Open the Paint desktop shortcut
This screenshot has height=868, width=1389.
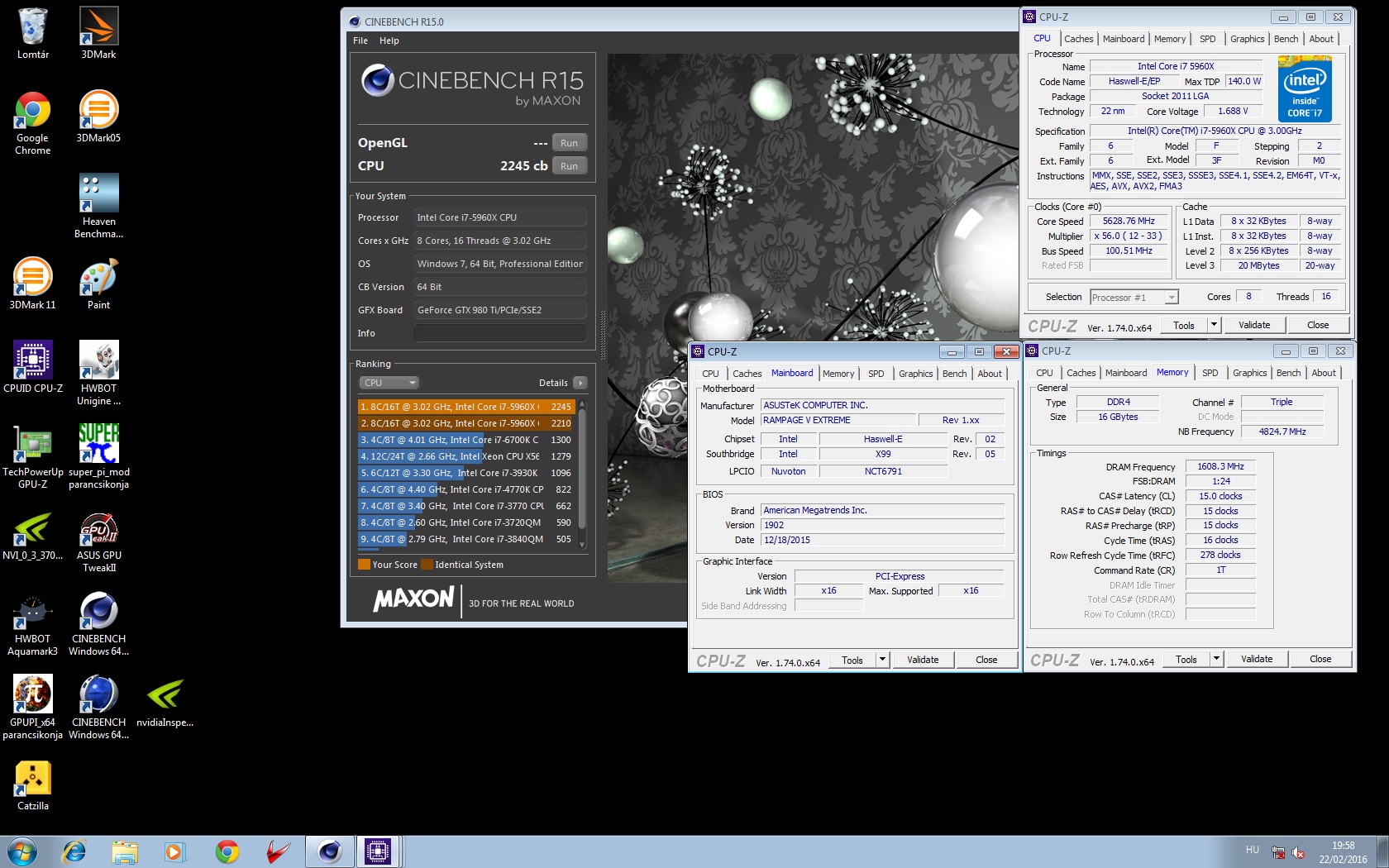(x=98, y=284)
